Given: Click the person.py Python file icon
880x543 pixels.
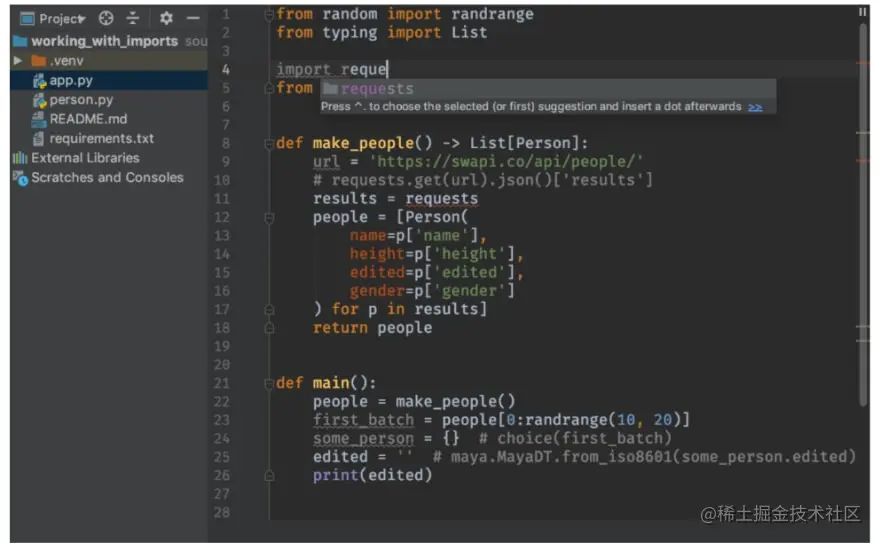Looking at the screenshot, I should tap(39, 100).
